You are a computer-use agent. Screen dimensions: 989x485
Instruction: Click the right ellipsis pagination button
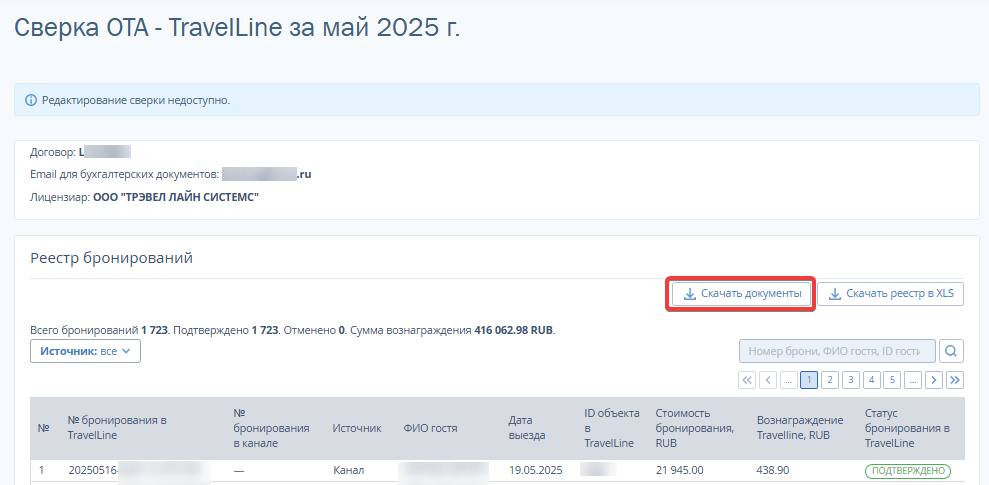click(x=913, y=380)
